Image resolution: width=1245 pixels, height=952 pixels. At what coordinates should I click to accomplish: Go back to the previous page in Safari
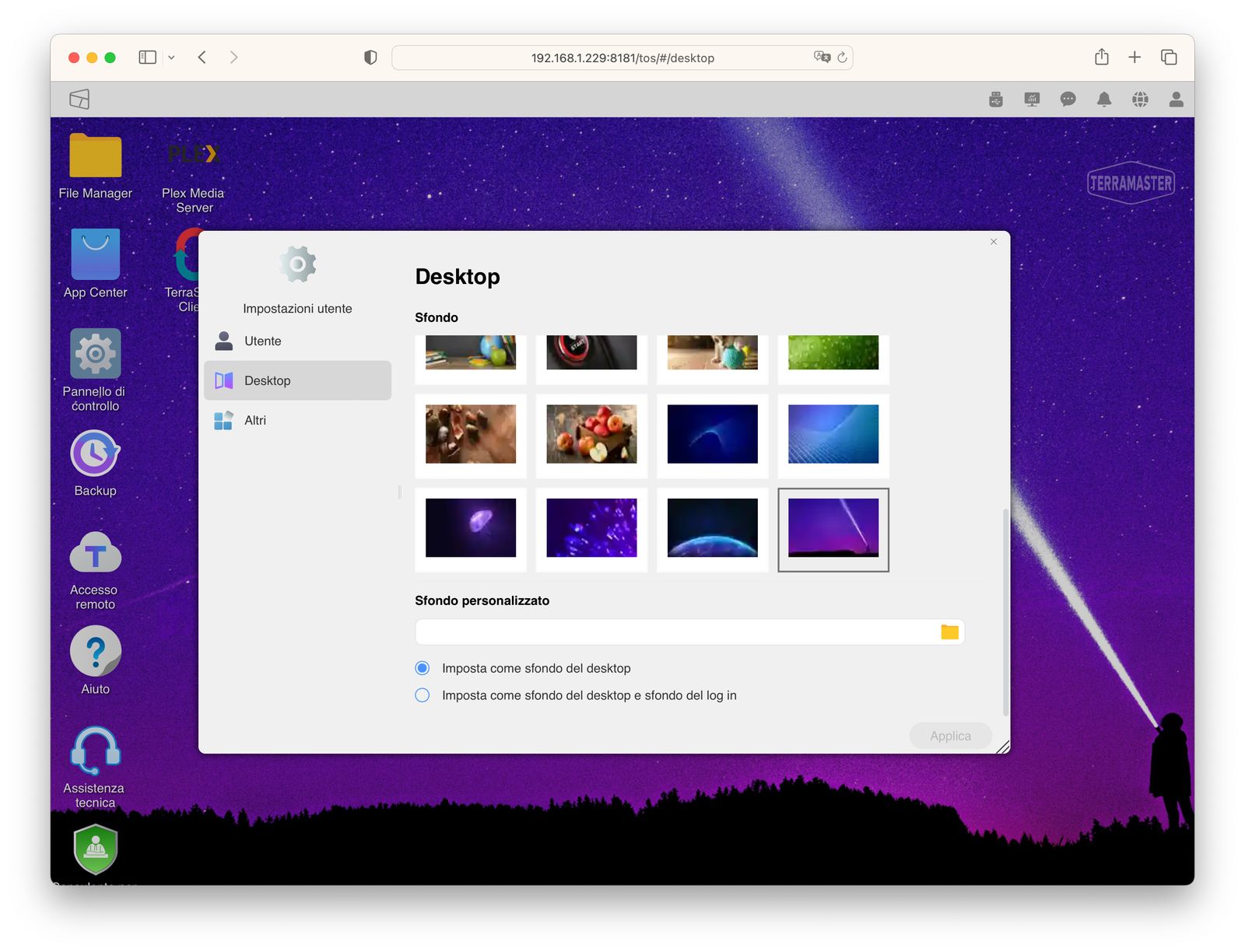pyautogui.click(x=202, y=57)
